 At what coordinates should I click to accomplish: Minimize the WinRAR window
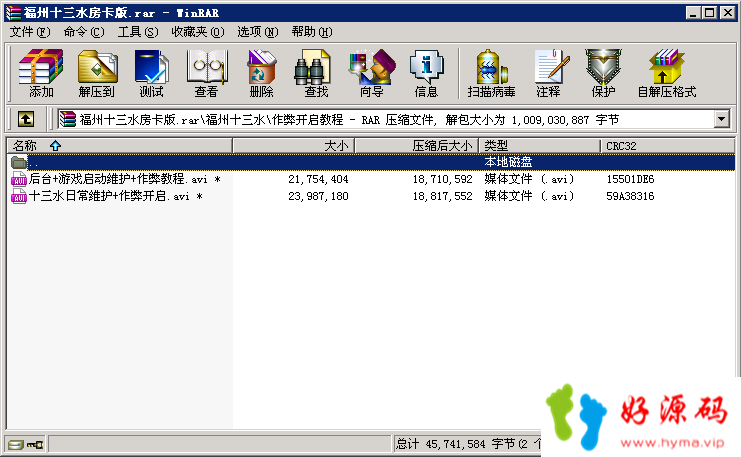coord(693,13)
